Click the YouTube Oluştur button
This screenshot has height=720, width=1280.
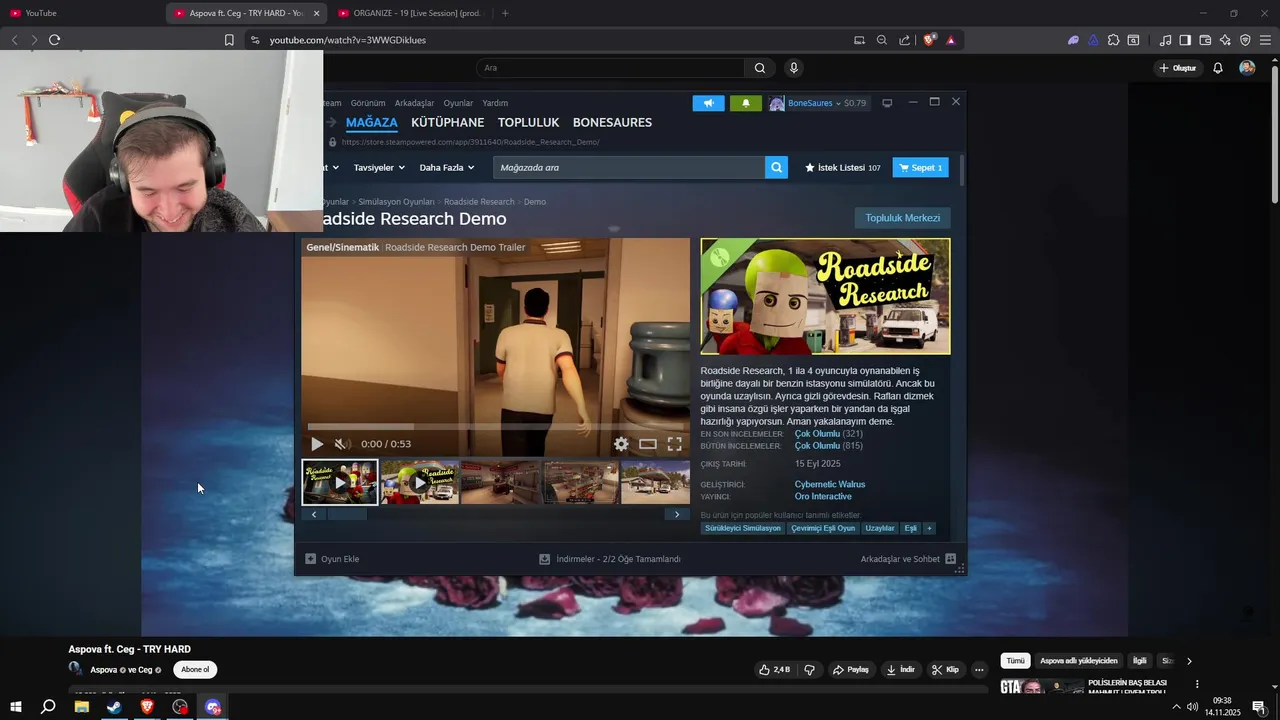(1177, 68)
